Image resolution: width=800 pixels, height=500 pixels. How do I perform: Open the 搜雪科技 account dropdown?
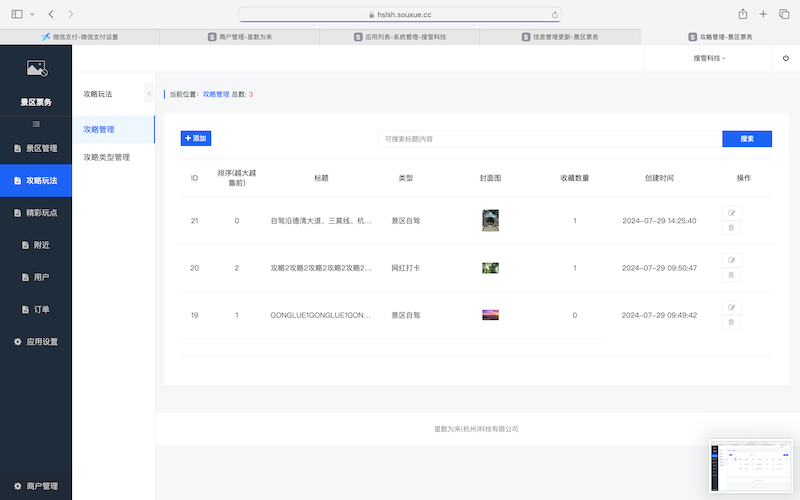709,59
